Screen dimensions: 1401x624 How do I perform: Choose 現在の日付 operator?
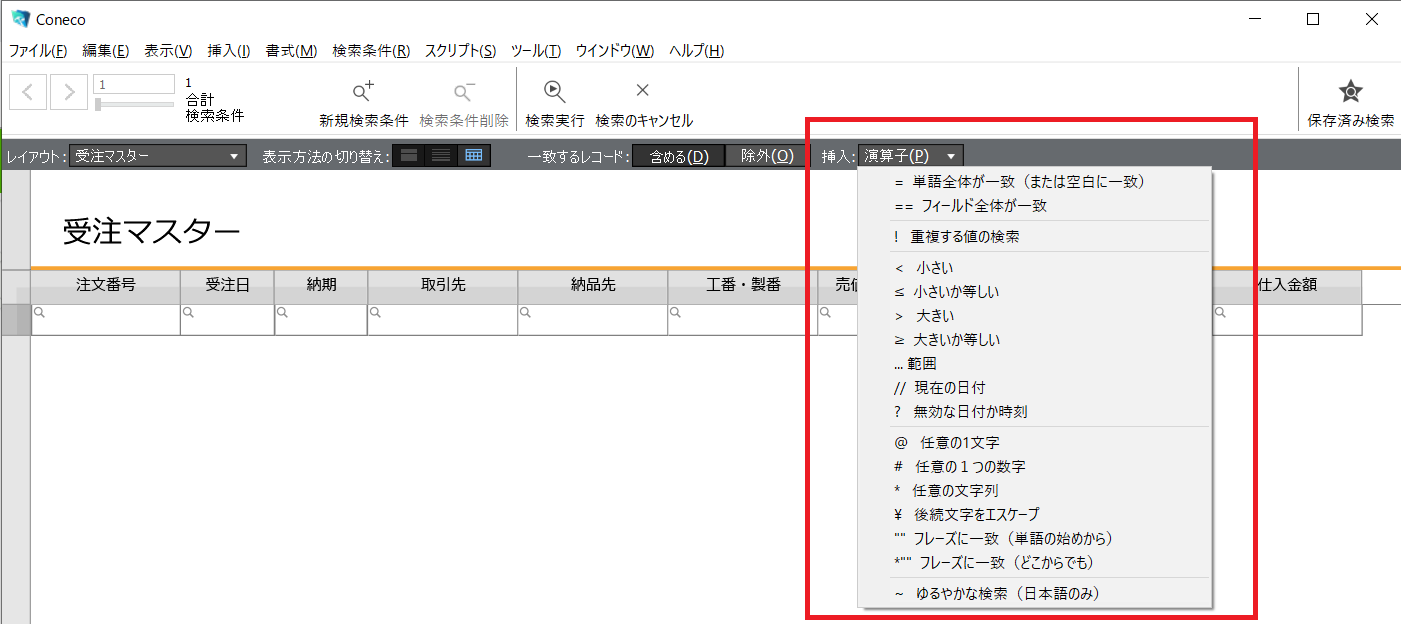point(1035,388)
